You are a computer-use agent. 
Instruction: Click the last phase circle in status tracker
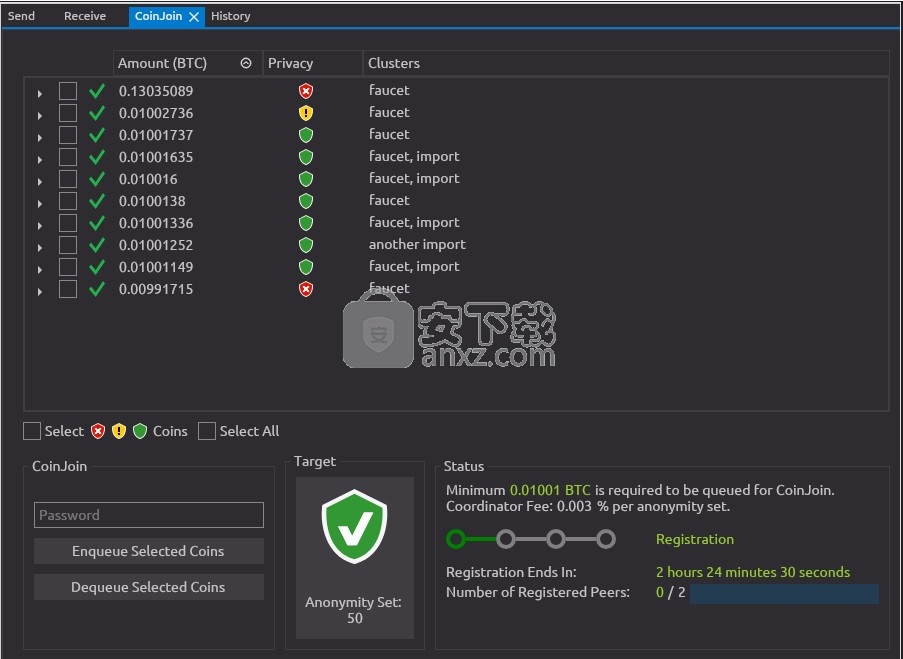[606, 539]
